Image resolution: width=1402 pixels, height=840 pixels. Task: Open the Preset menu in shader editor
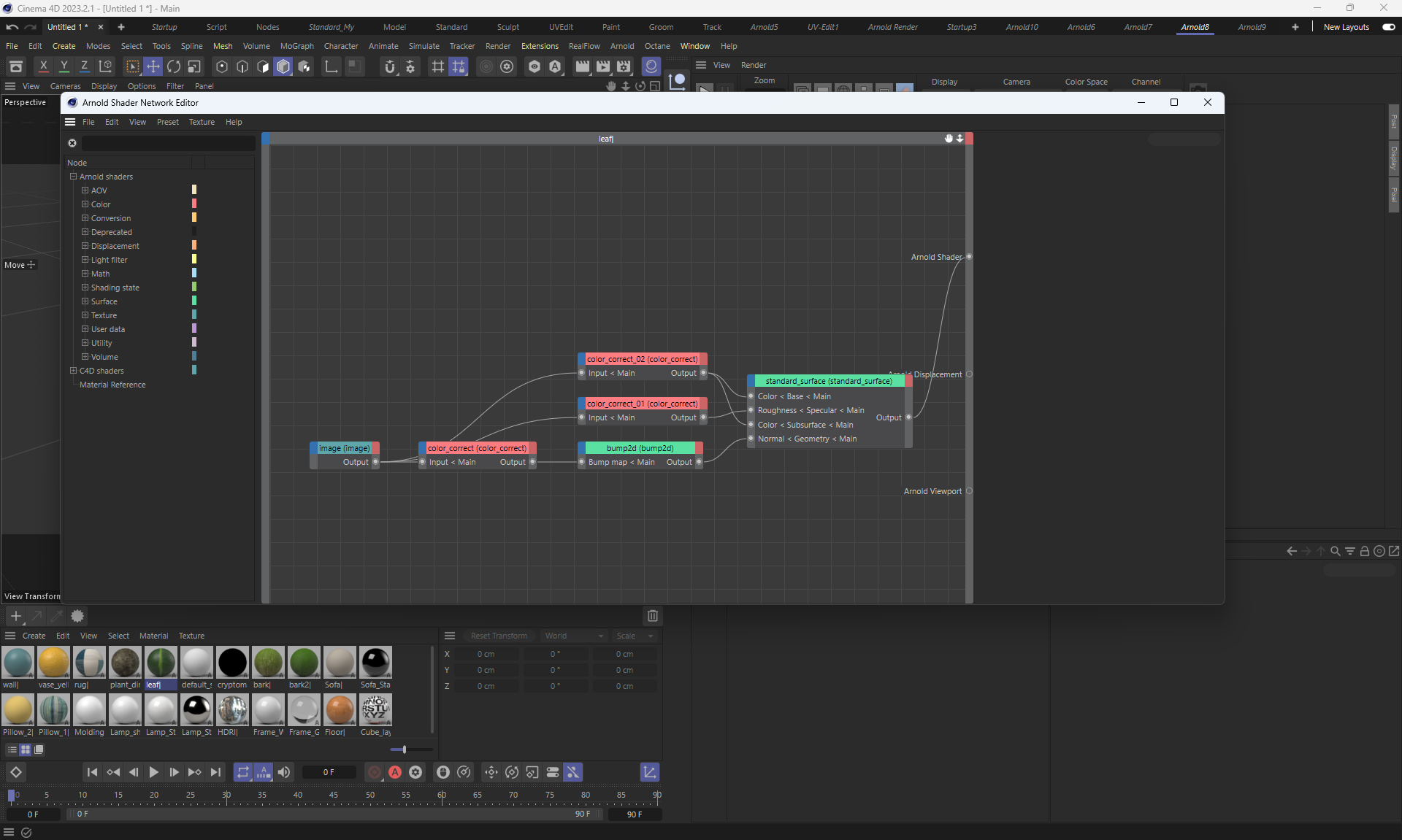167,122
